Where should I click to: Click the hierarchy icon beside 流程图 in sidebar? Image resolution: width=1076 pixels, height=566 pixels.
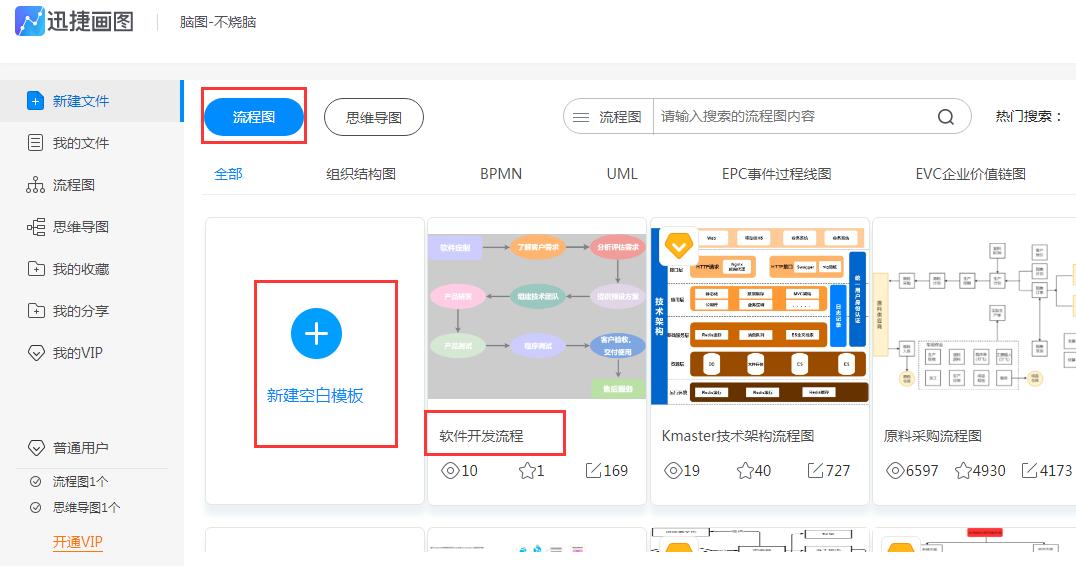tap(35, 185)
